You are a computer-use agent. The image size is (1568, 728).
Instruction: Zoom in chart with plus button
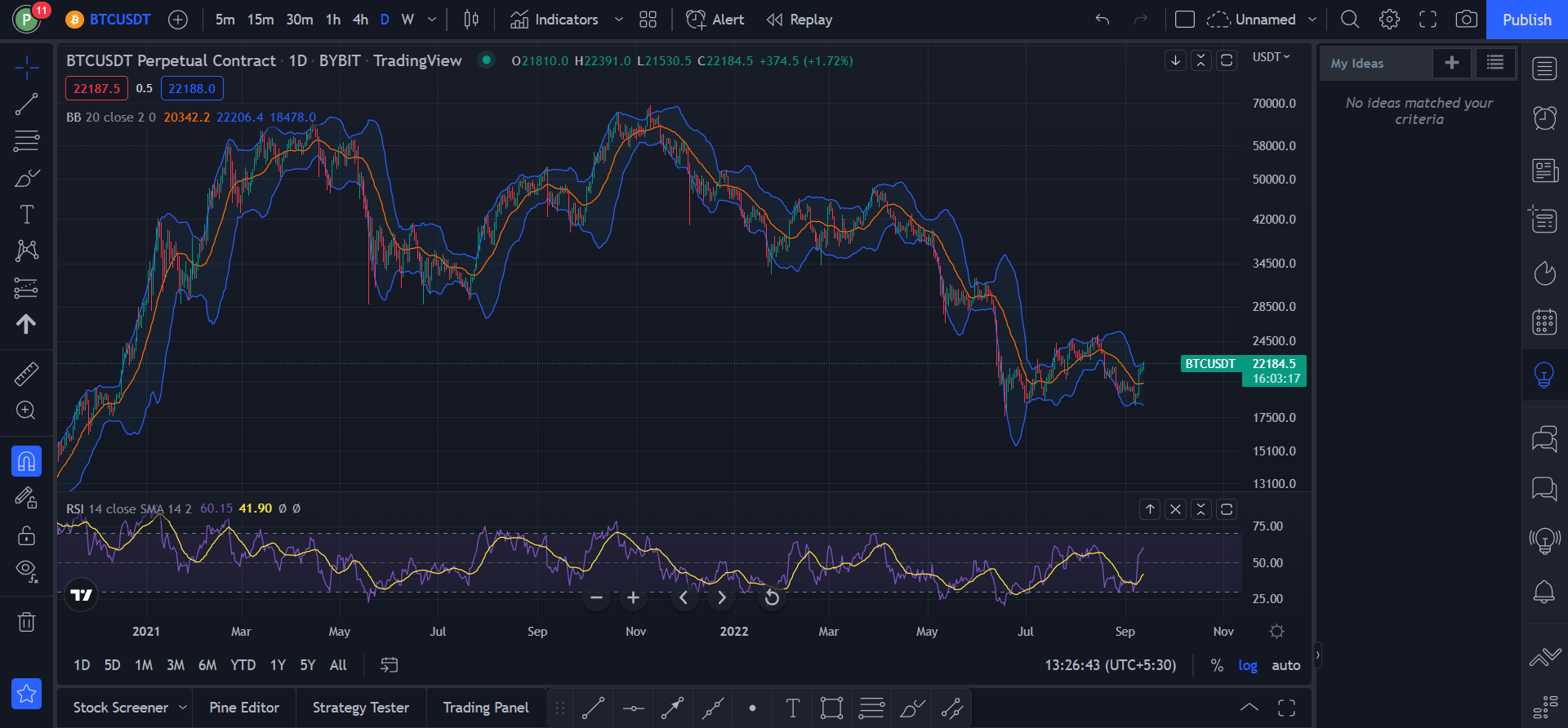(633, 598)
